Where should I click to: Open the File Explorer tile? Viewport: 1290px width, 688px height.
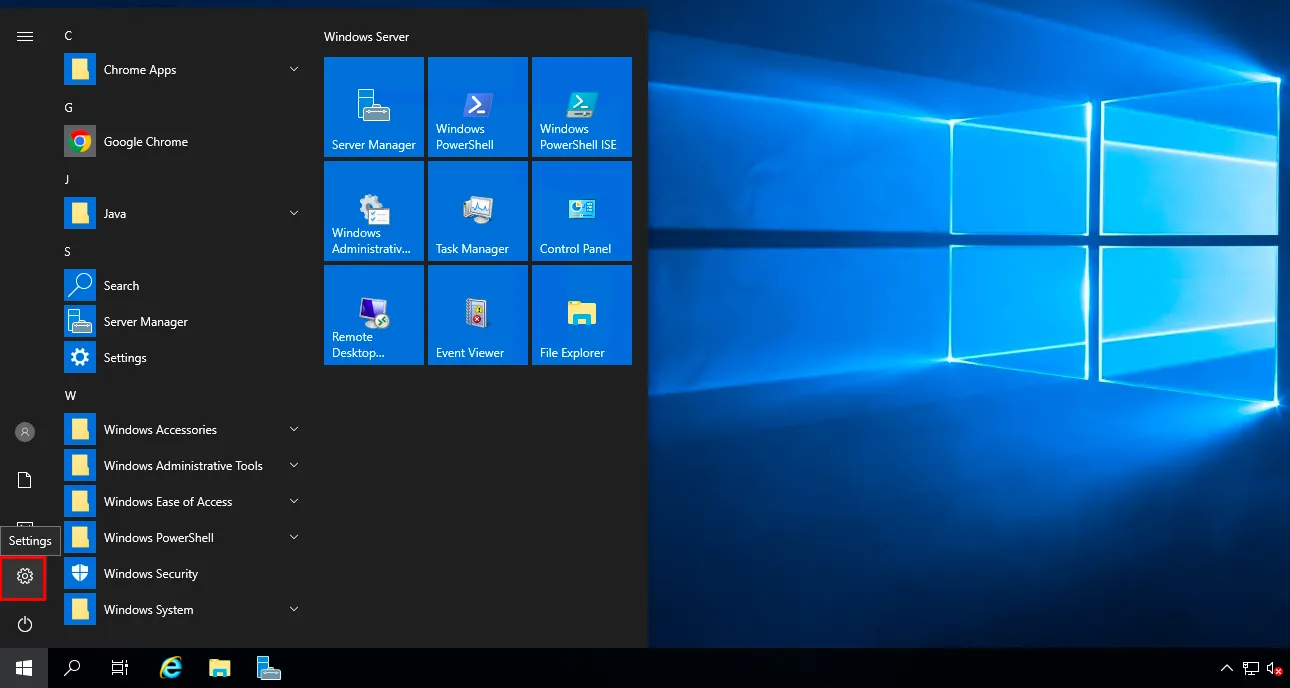pos(581,315)
